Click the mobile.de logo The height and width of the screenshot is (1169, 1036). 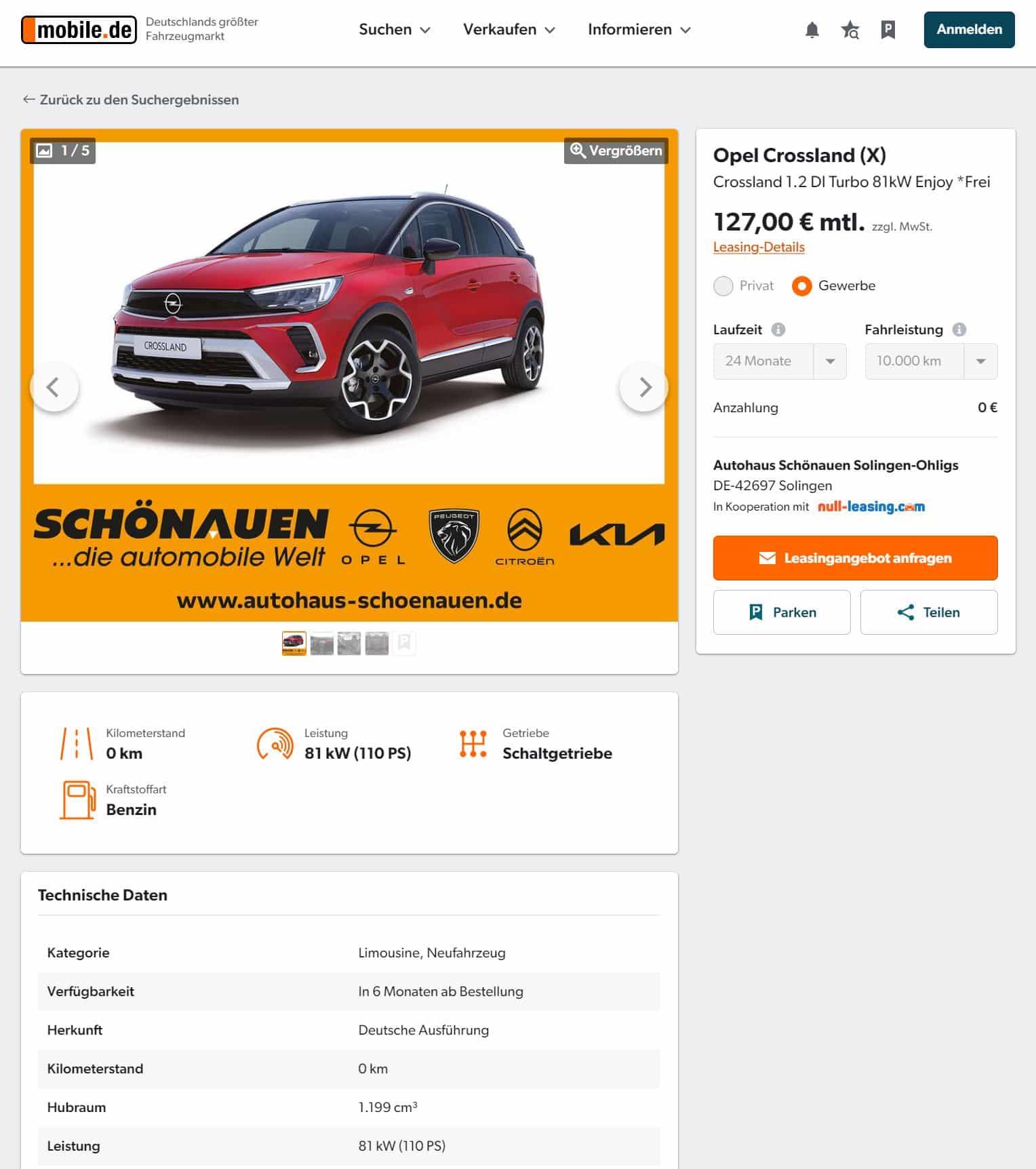click(79, 30)
